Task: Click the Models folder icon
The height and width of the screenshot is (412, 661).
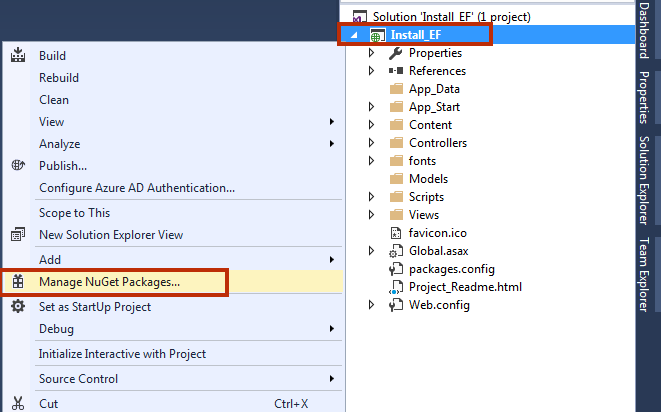Action: (396, 179)
